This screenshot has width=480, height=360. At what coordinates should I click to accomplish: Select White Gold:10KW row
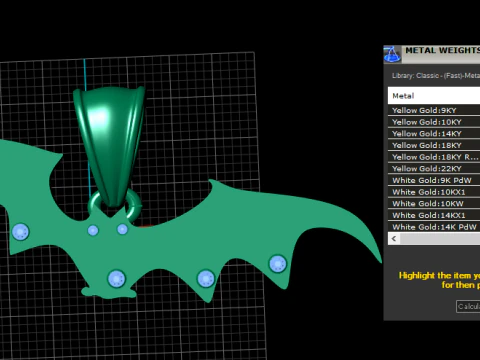[x=434, y=204]
